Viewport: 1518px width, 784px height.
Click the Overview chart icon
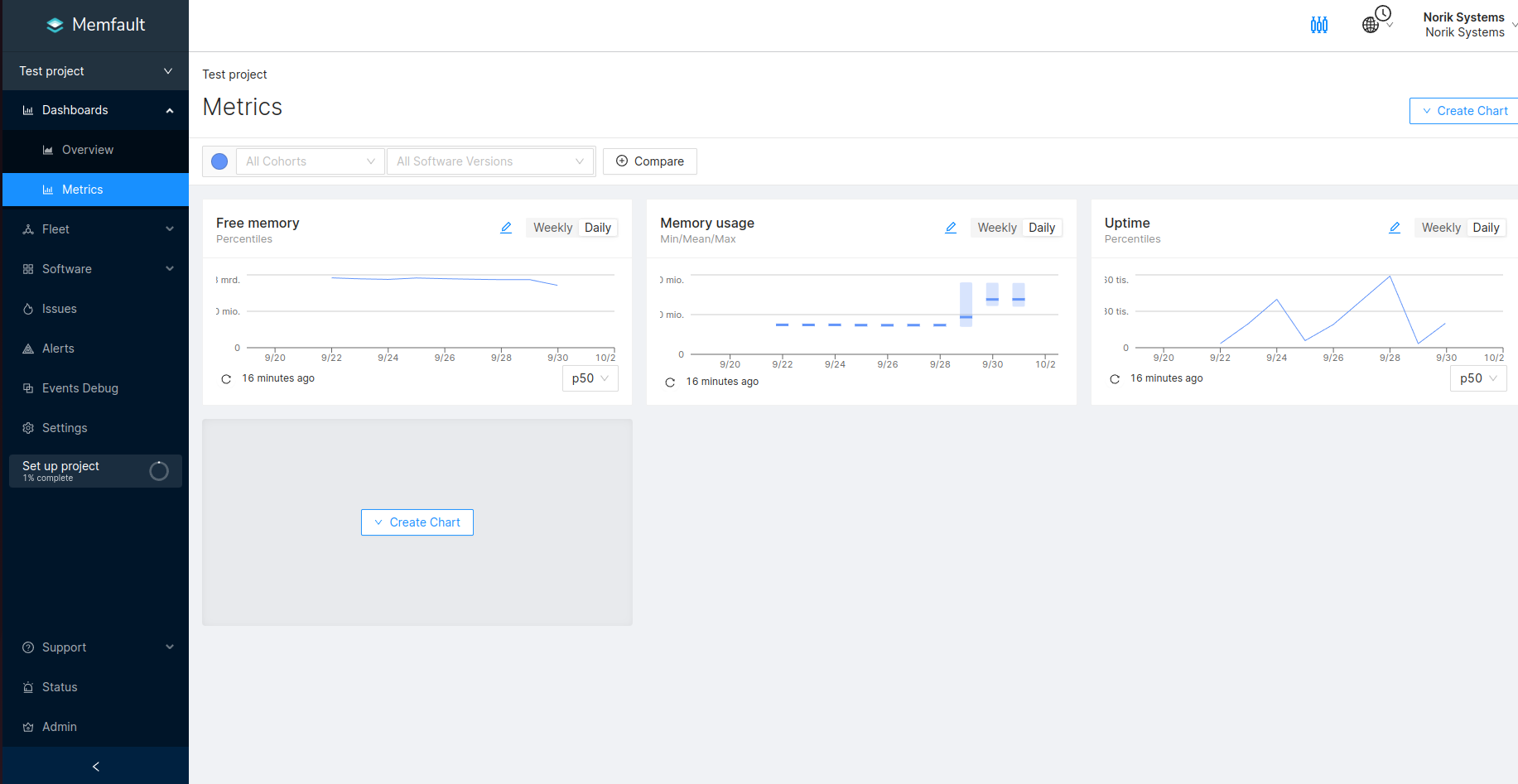point(48,150)
